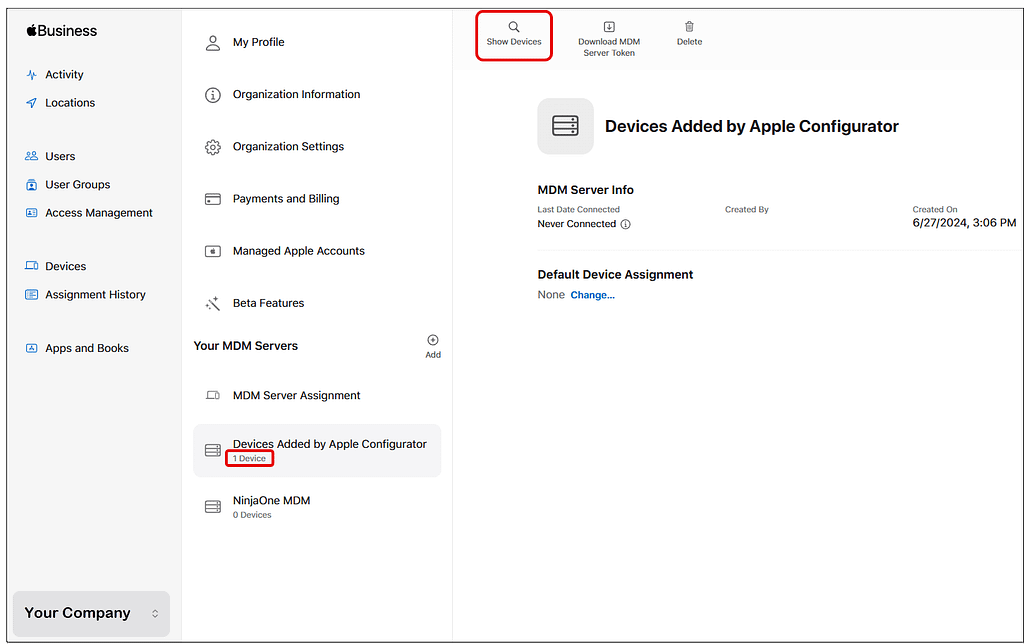
Task: Select Locations from the sidebar
Action: tap(69, 102)
